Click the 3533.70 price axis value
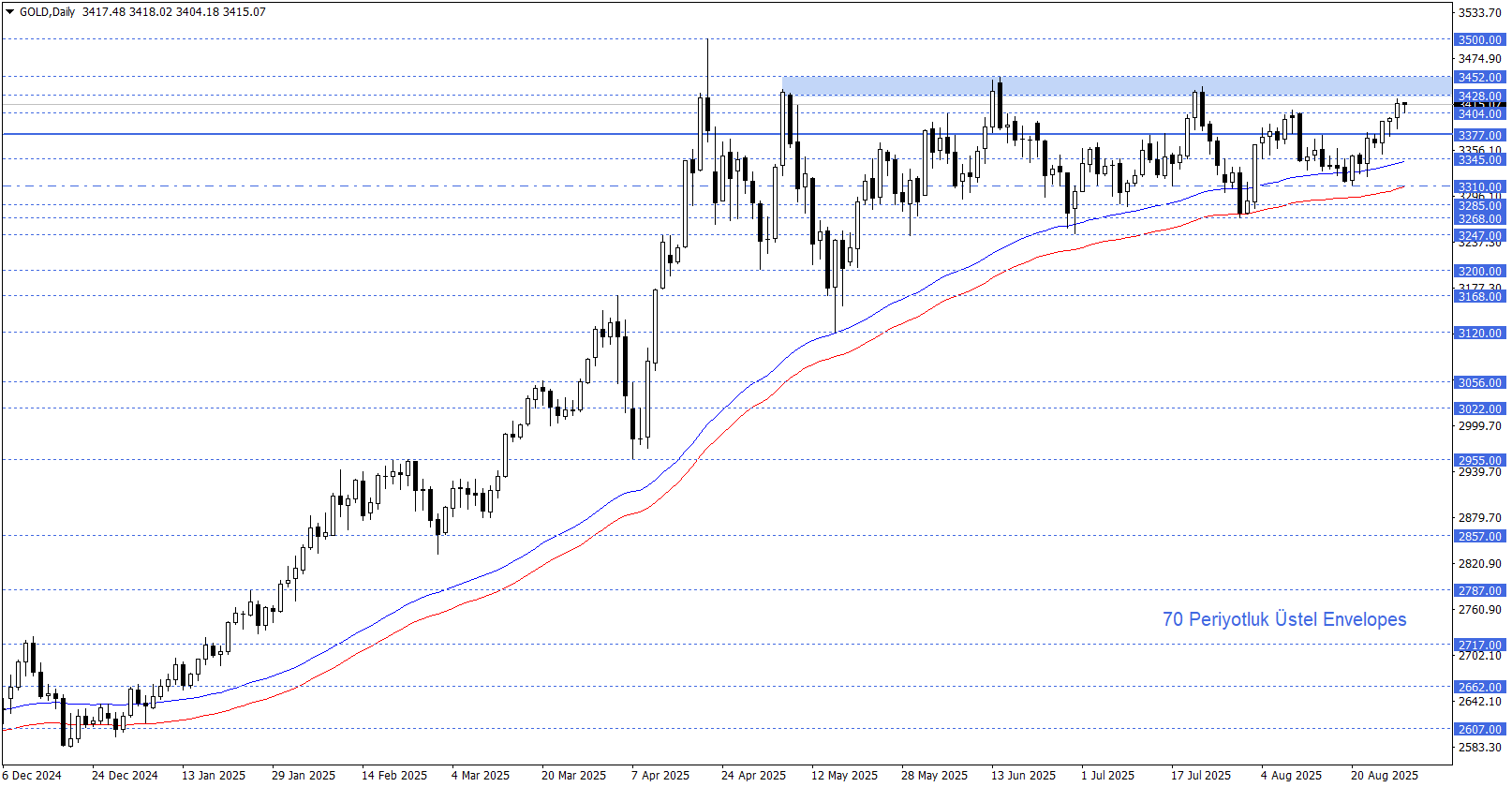Viewport: 1512px width, 787px height. [x=1480, y=12]
